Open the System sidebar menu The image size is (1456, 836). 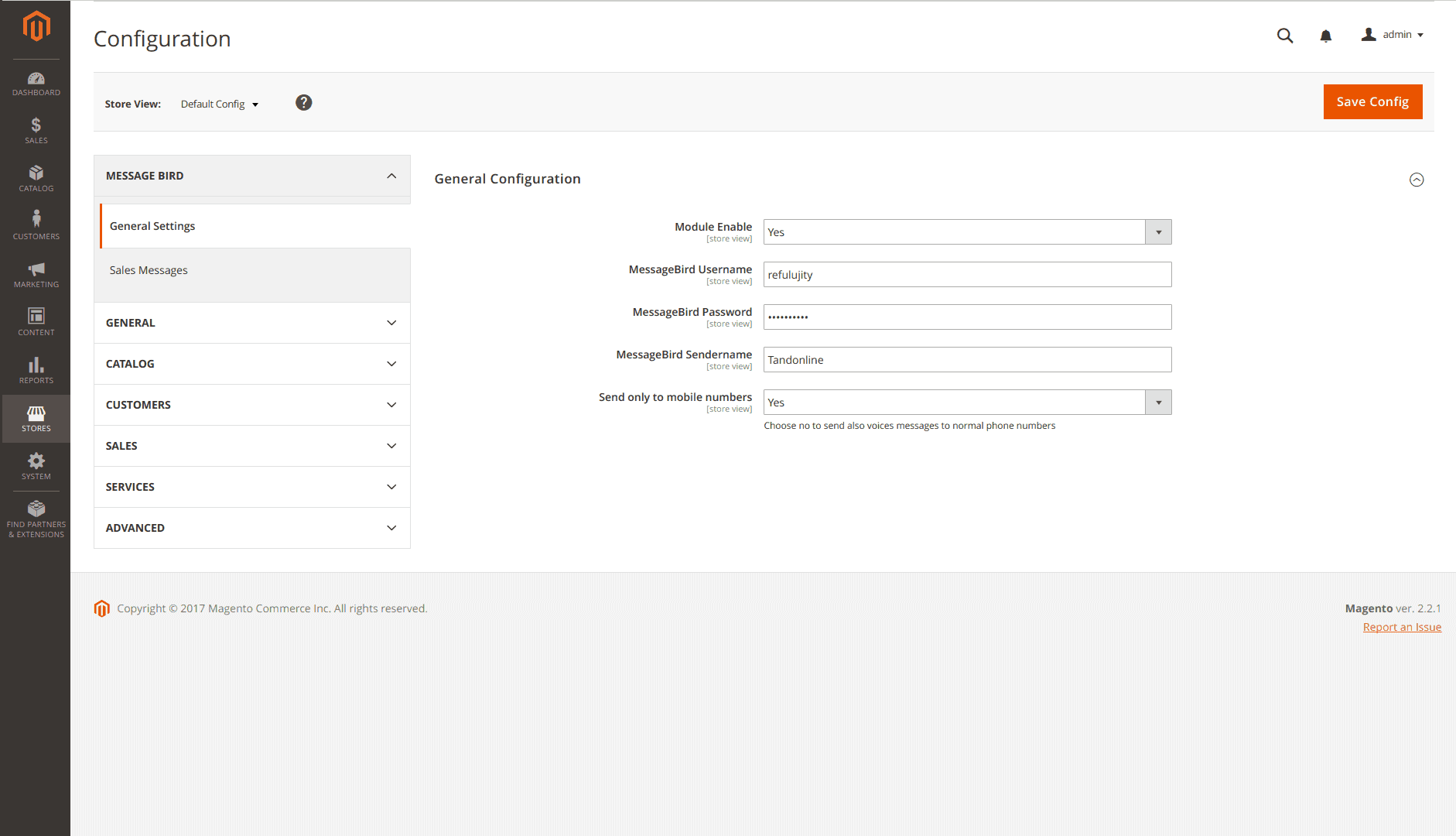click(x=36, y=467)
